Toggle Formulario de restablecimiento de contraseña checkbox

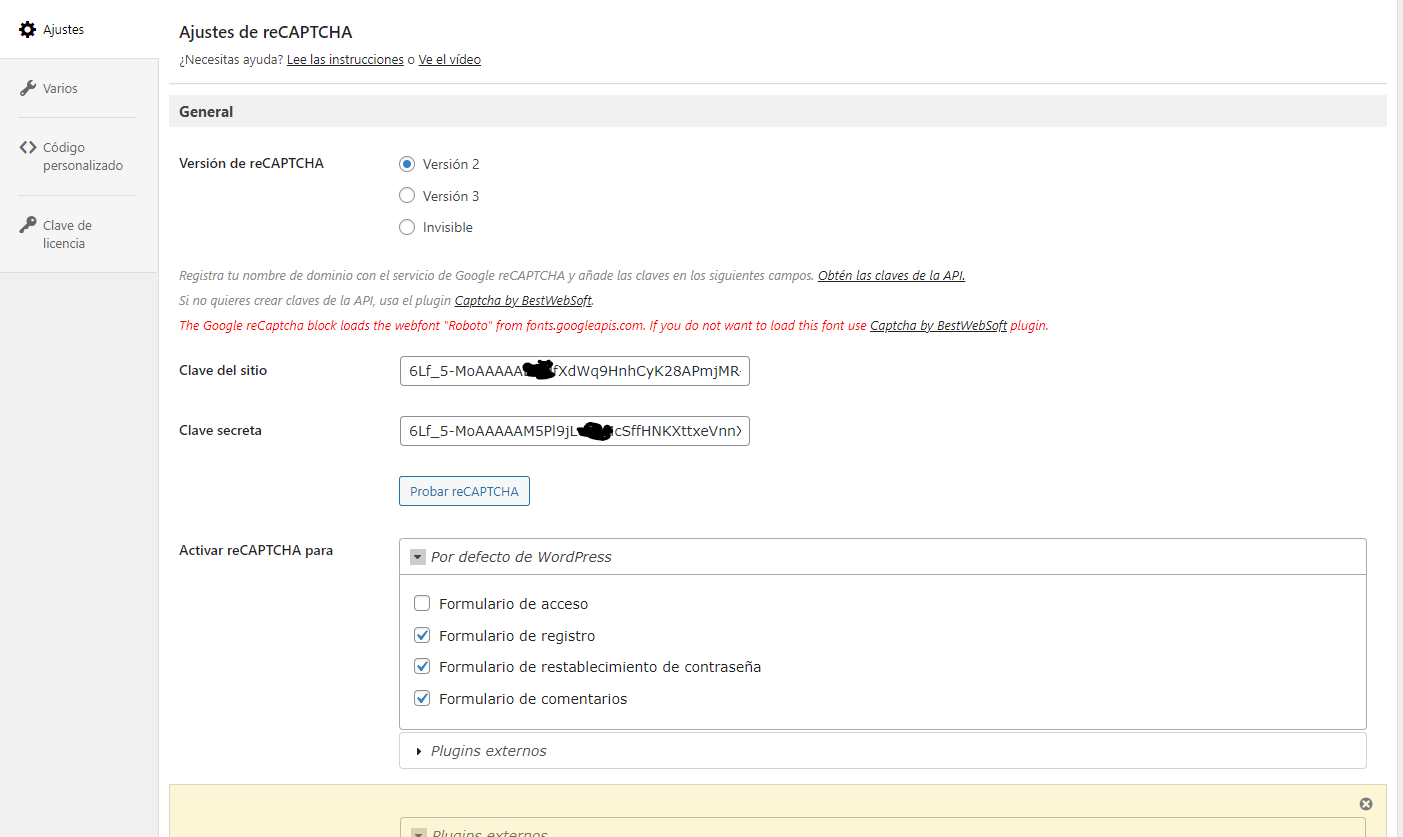pyautogui.click(x=422, y=667)
